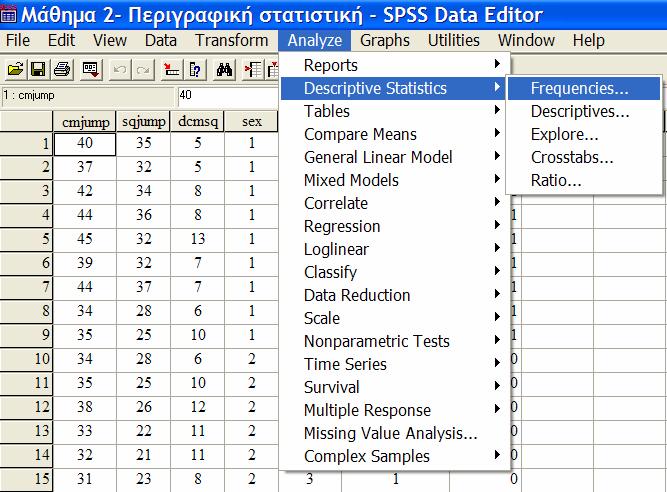
Task: Select sqjump cell in row 7 (37)
Action: point(143,287)
